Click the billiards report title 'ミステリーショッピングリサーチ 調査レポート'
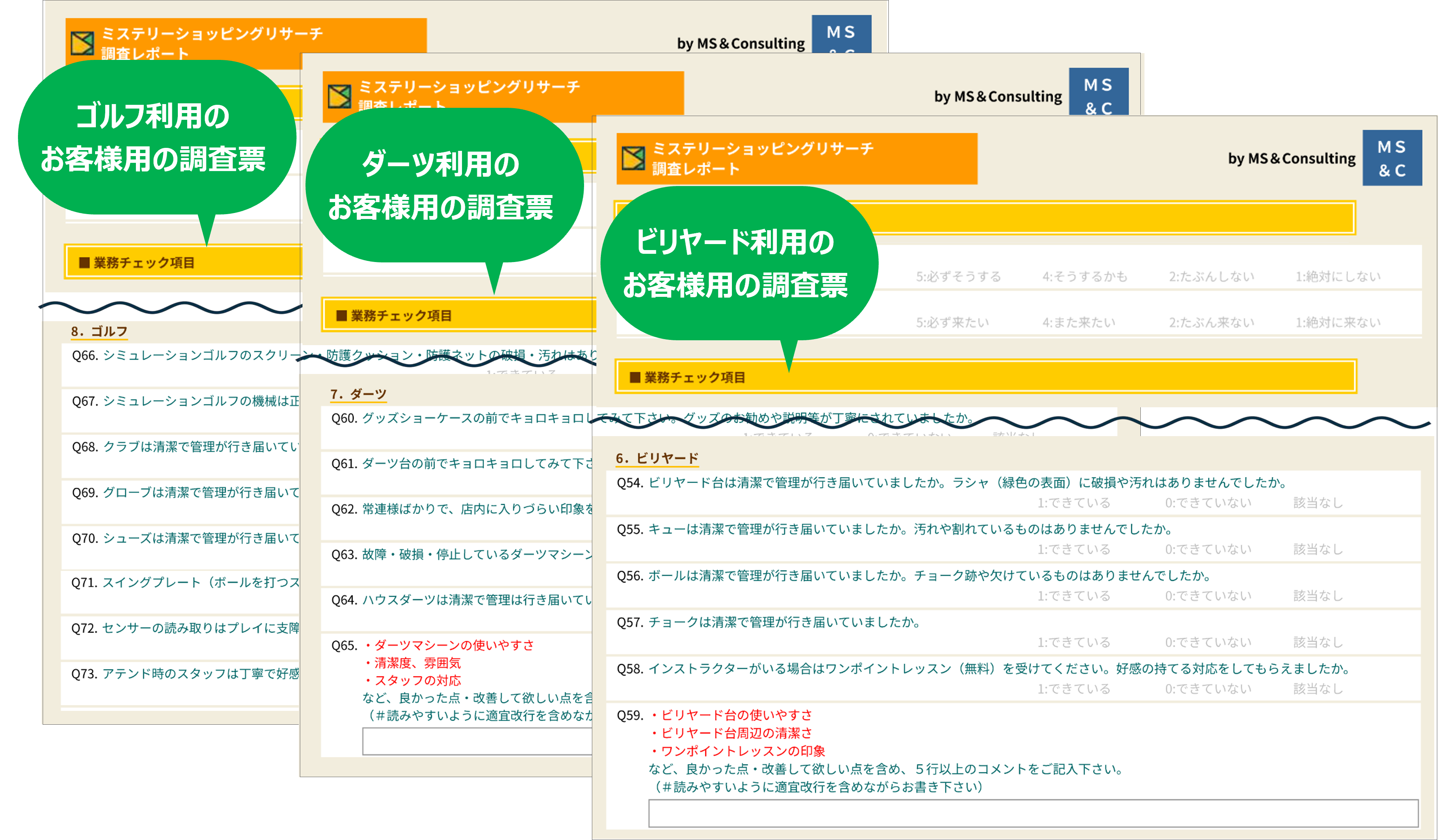Image resolution: width=1438 pixels, height=840 pixels. tap(763, 159)
